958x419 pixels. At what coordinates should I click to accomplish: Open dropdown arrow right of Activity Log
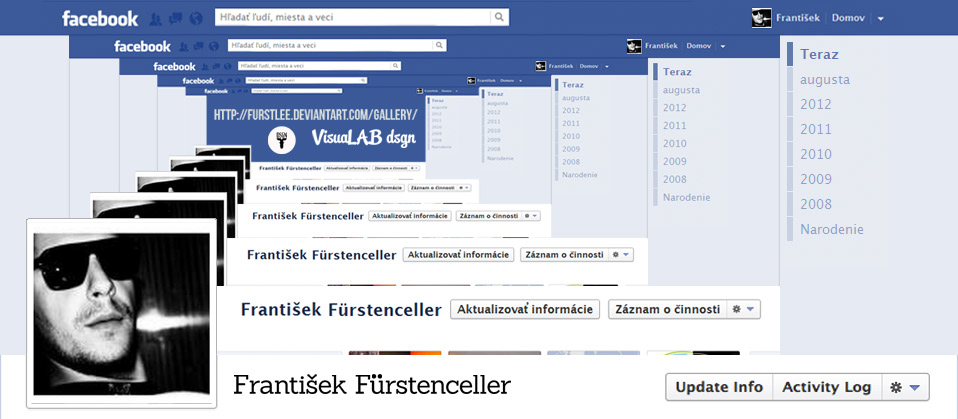tap(915, 388)
